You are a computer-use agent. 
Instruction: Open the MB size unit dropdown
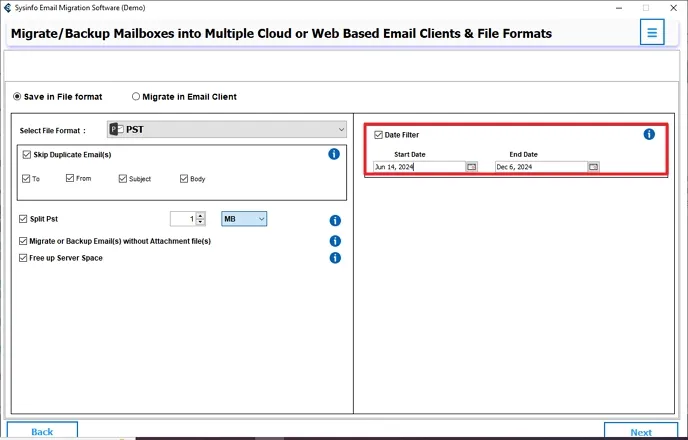(244, 219)
